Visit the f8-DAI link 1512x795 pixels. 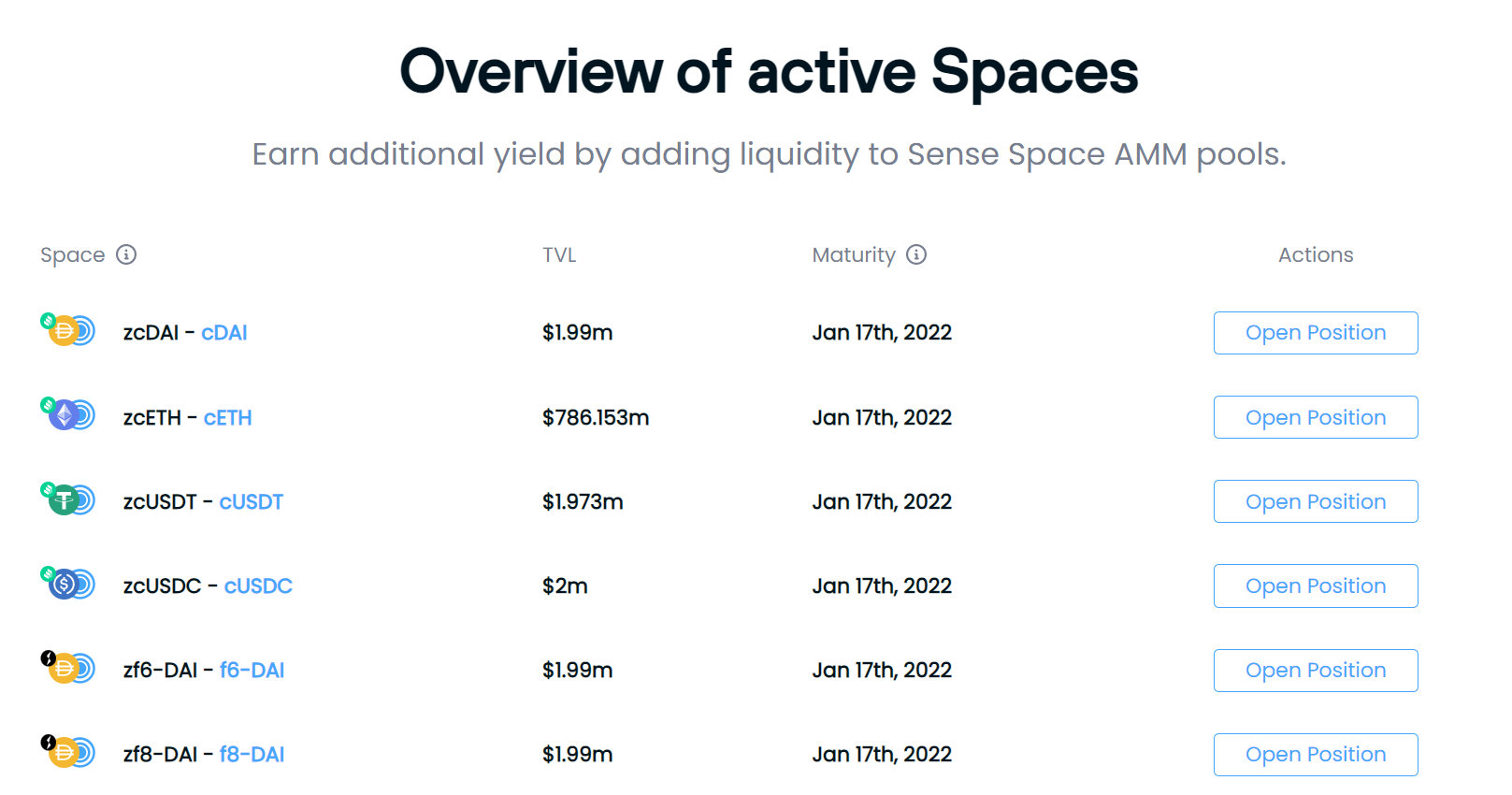pos(252,755)
